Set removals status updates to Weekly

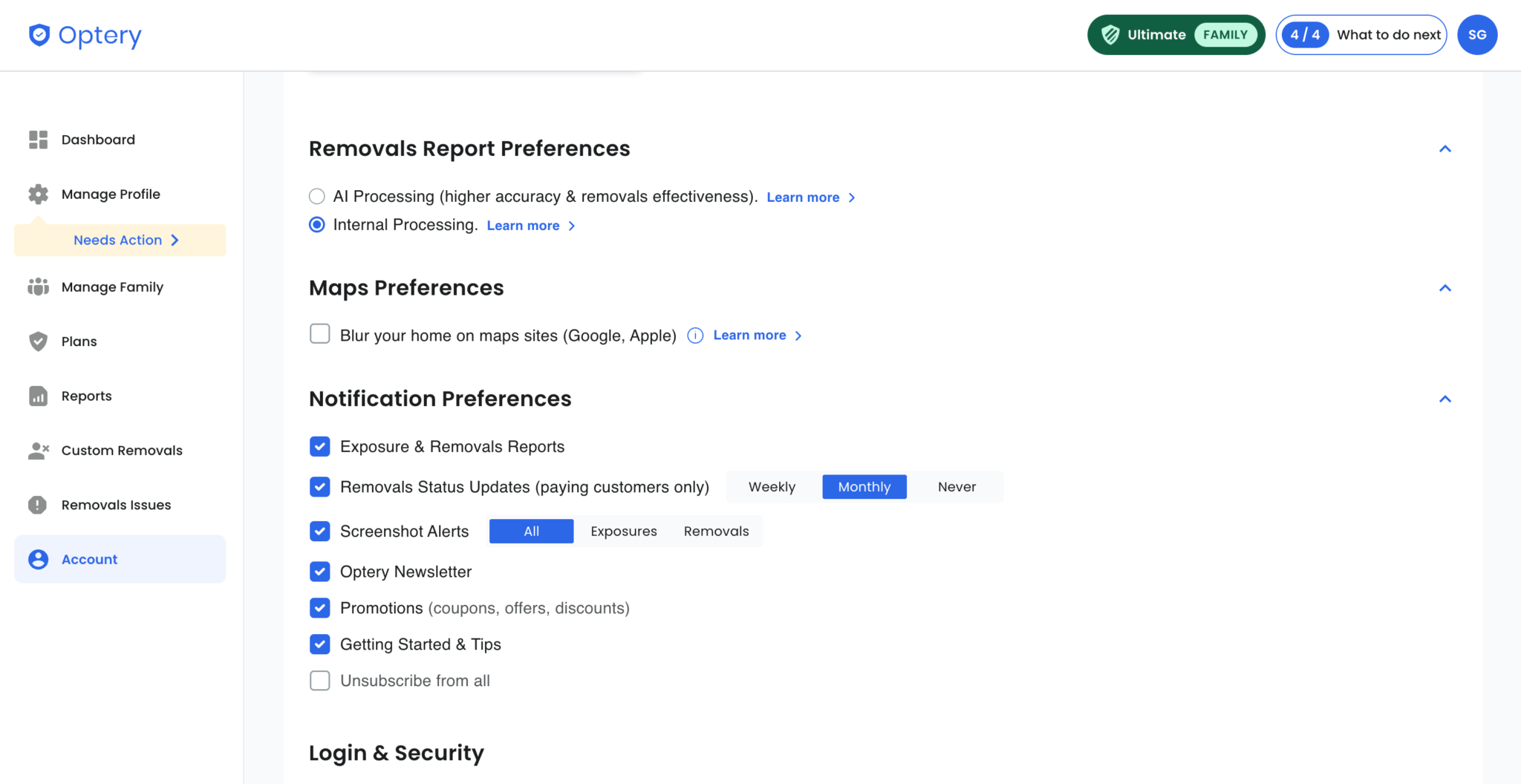[772, 487]
